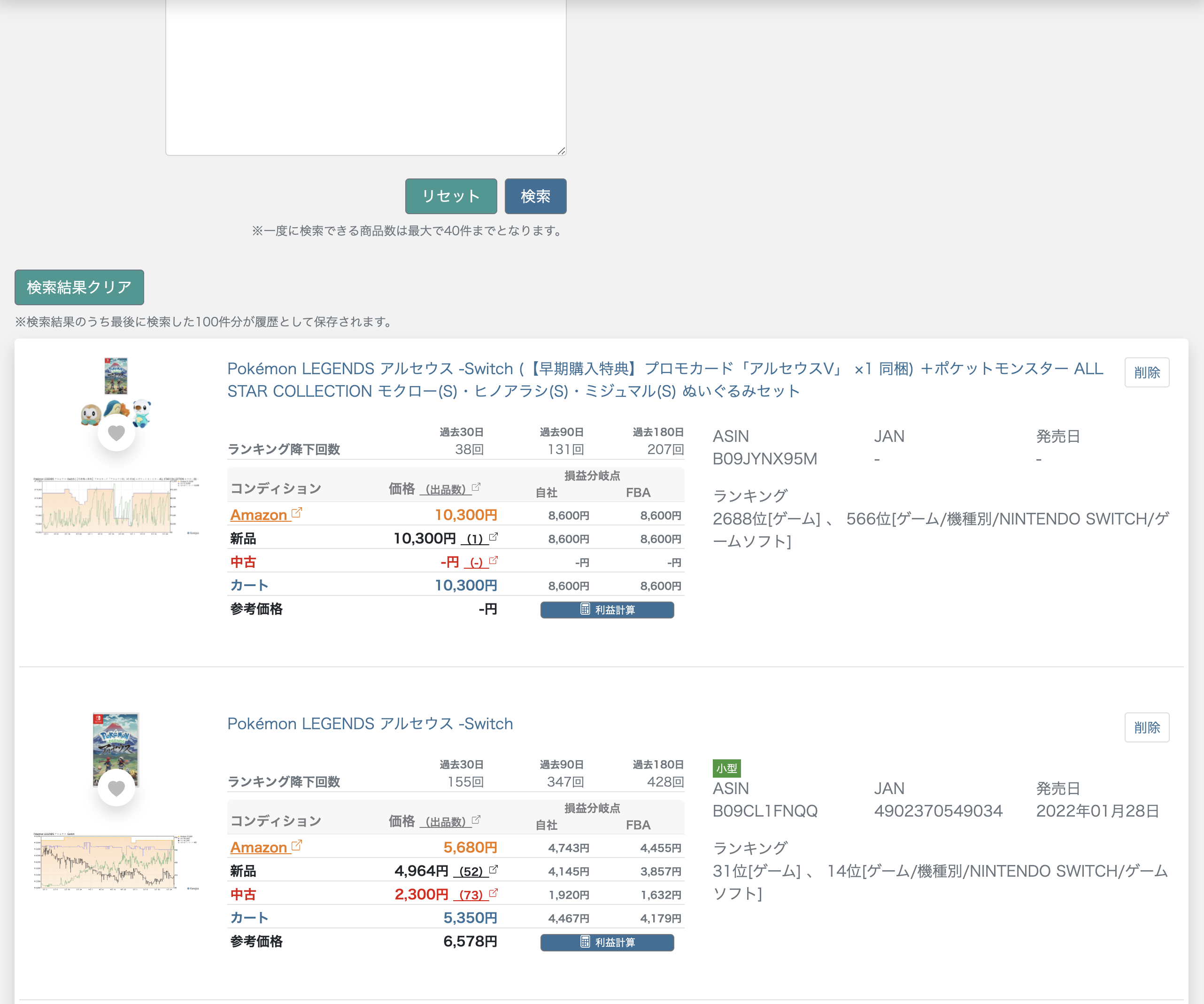Viewport: 1204px width, 1004px height.
Task: Favorite Pokémon LEGENDS アルセウス -Switch heart icon
Action: (116, 788)
